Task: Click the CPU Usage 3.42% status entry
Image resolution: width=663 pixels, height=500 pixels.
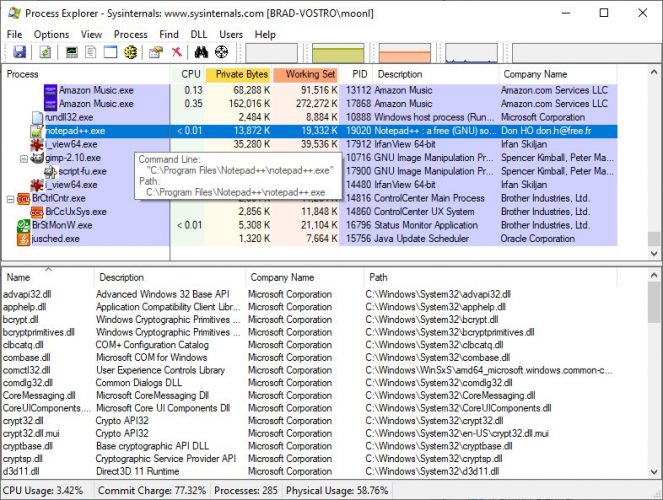Action: coord(43,491)
